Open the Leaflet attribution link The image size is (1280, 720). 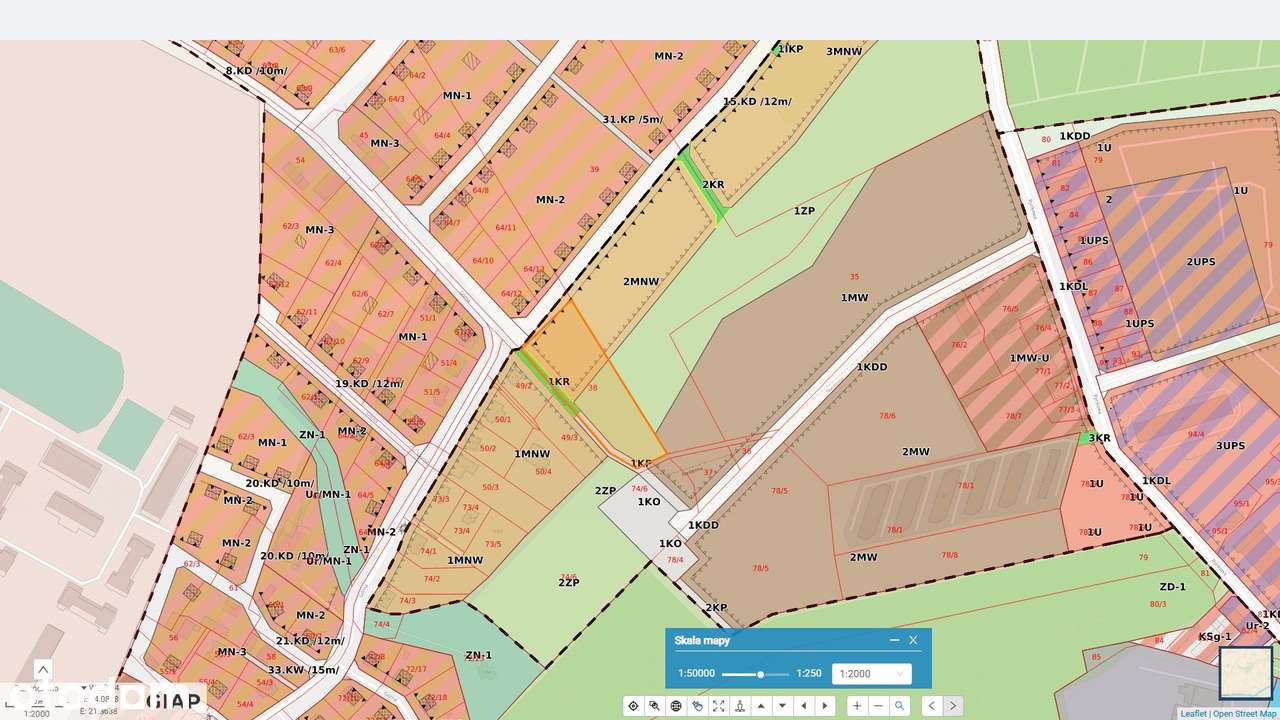[x=1191, y=713]
